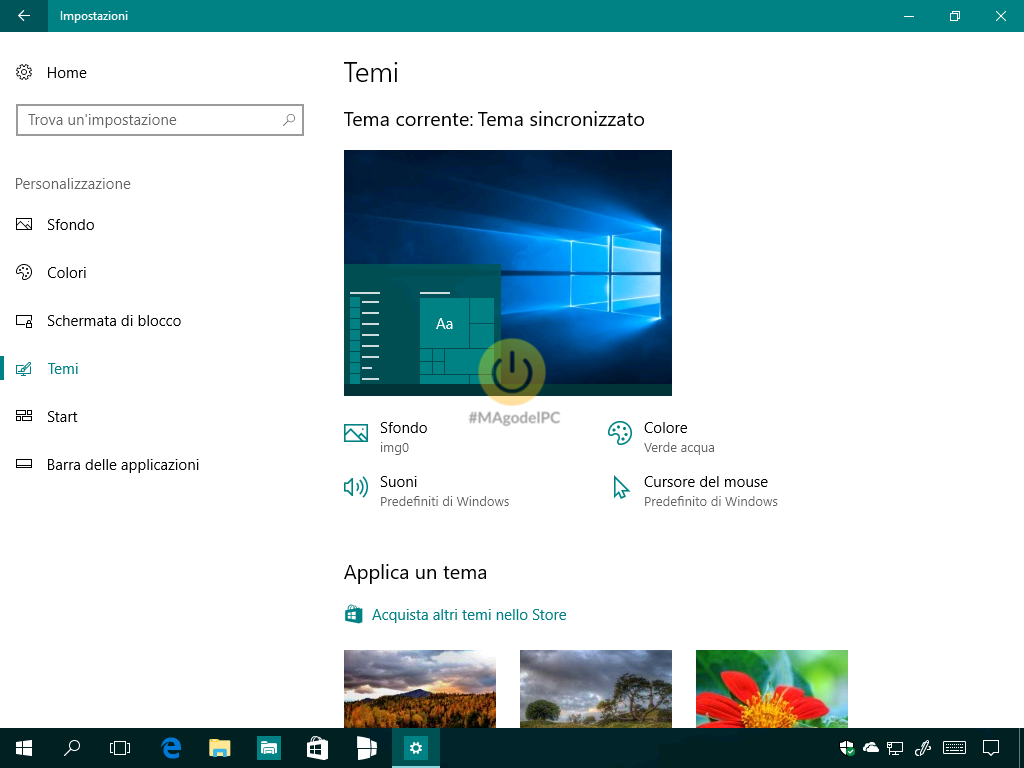
Task: Click the speaker icon next to Suoni
Action: [x=356, y=487]
